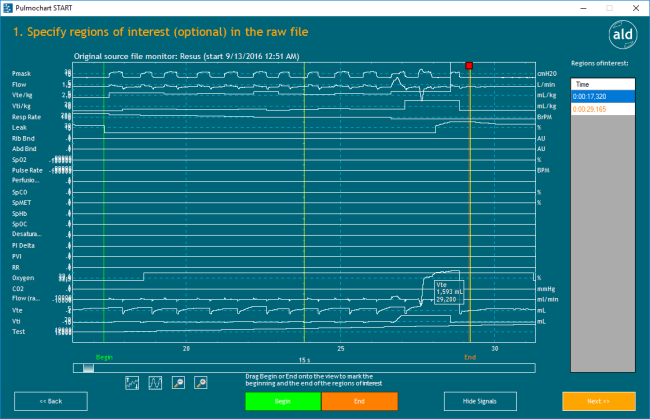Viewport: 650px width, 419px height.
Task: Proceed with the Next button
Action: pyautogui.click(x=598, y=400)
